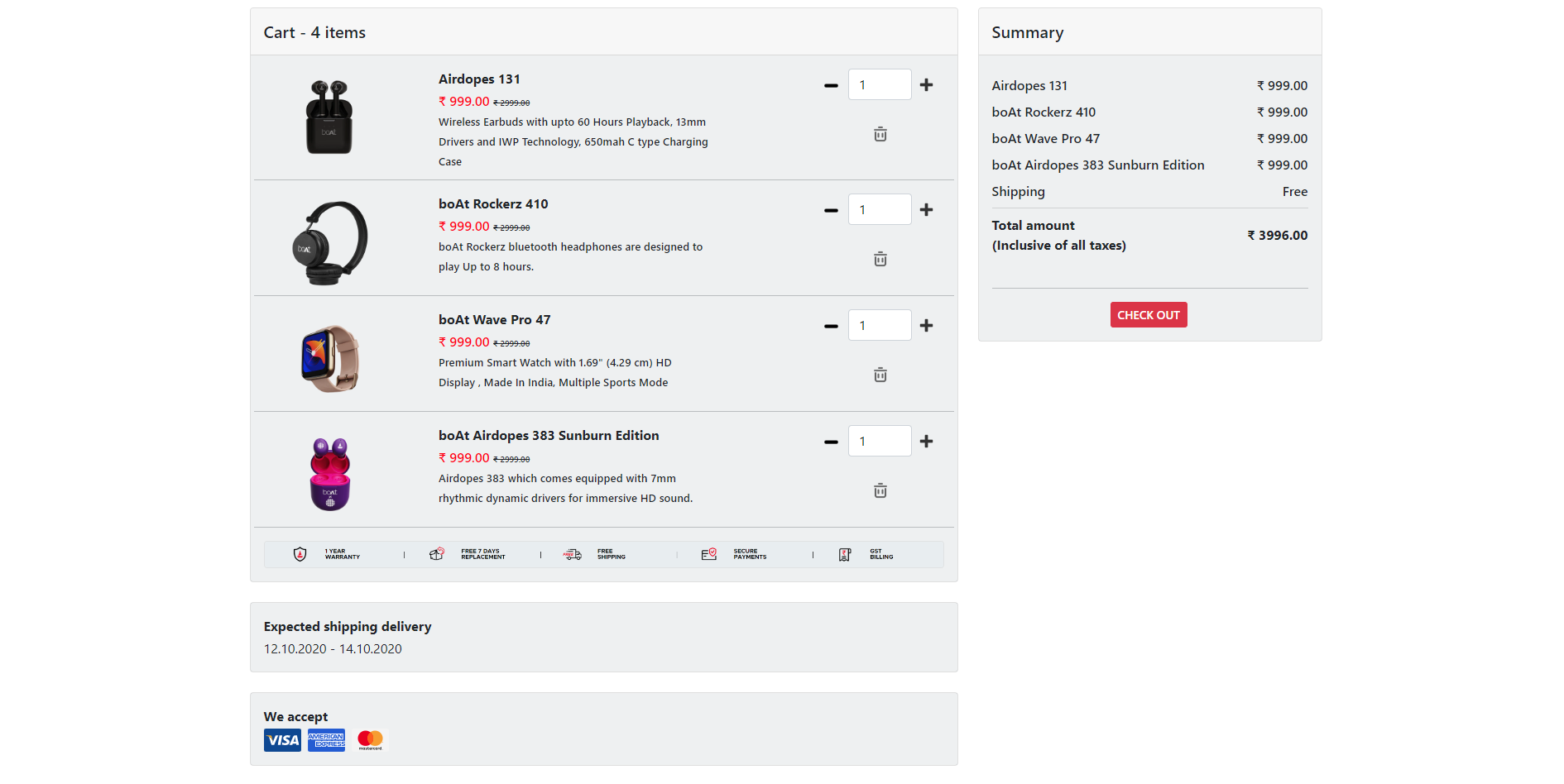Click the Airdopes 131 Wireless Earbuds description
The height and width of the screenshot is (784, 1564).
[573, 142]
